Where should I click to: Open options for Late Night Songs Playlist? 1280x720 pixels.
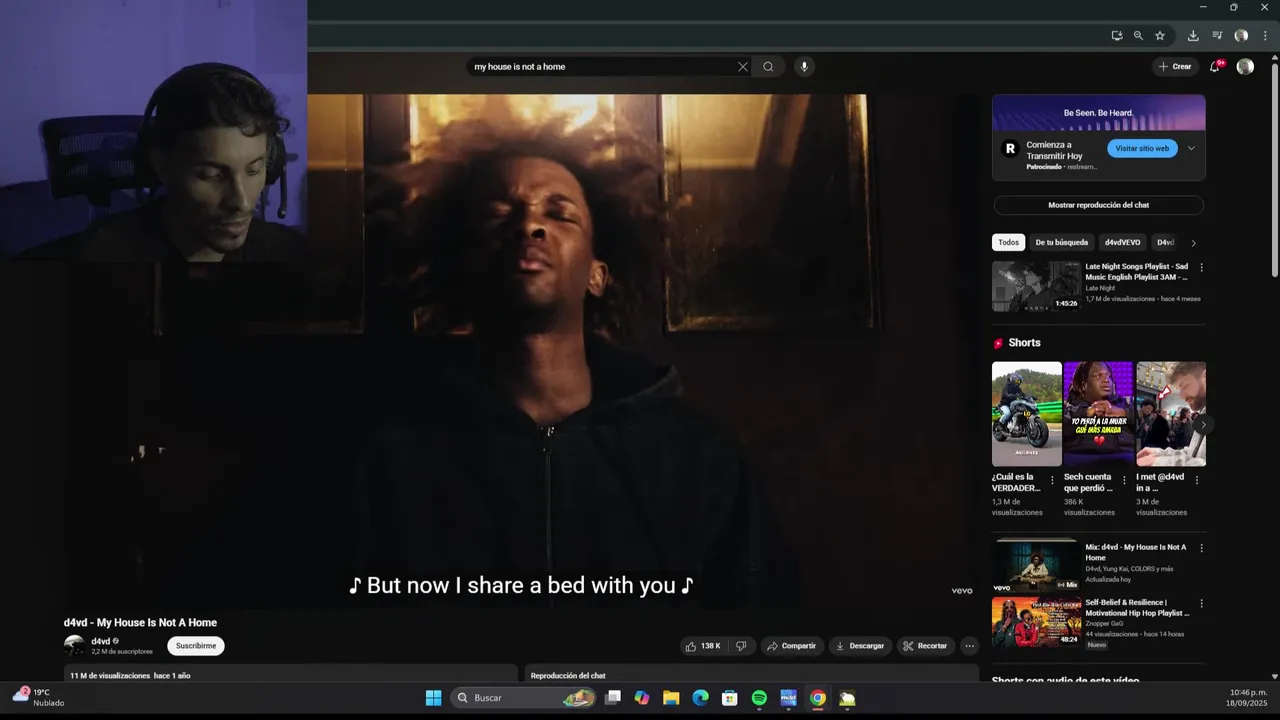point(1201,268)
